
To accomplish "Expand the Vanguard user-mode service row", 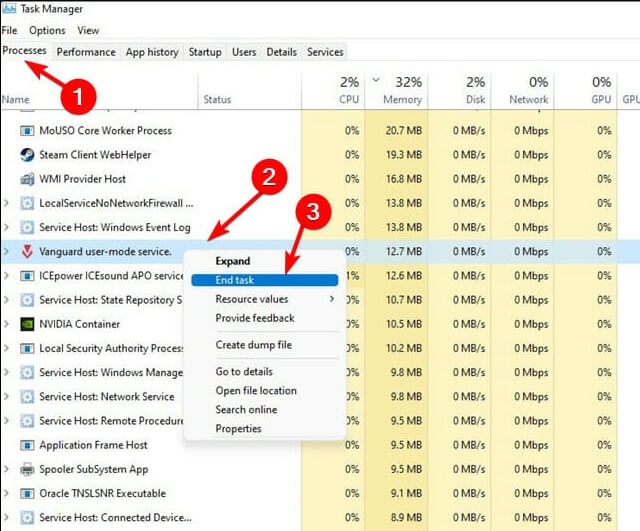I will coord(8,252).
